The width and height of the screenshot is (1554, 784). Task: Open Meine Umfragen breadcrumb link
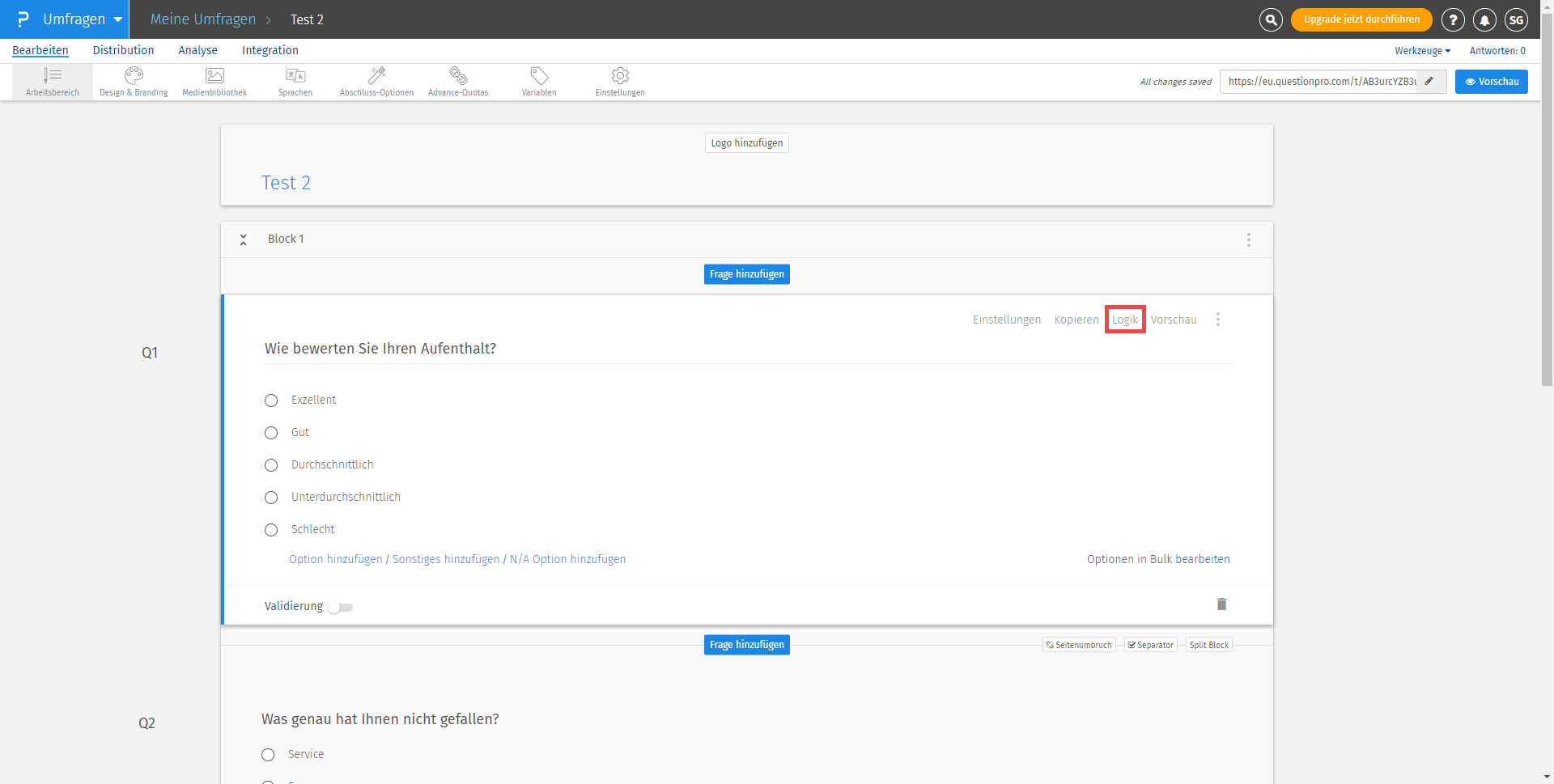click(x=203, y=19)
